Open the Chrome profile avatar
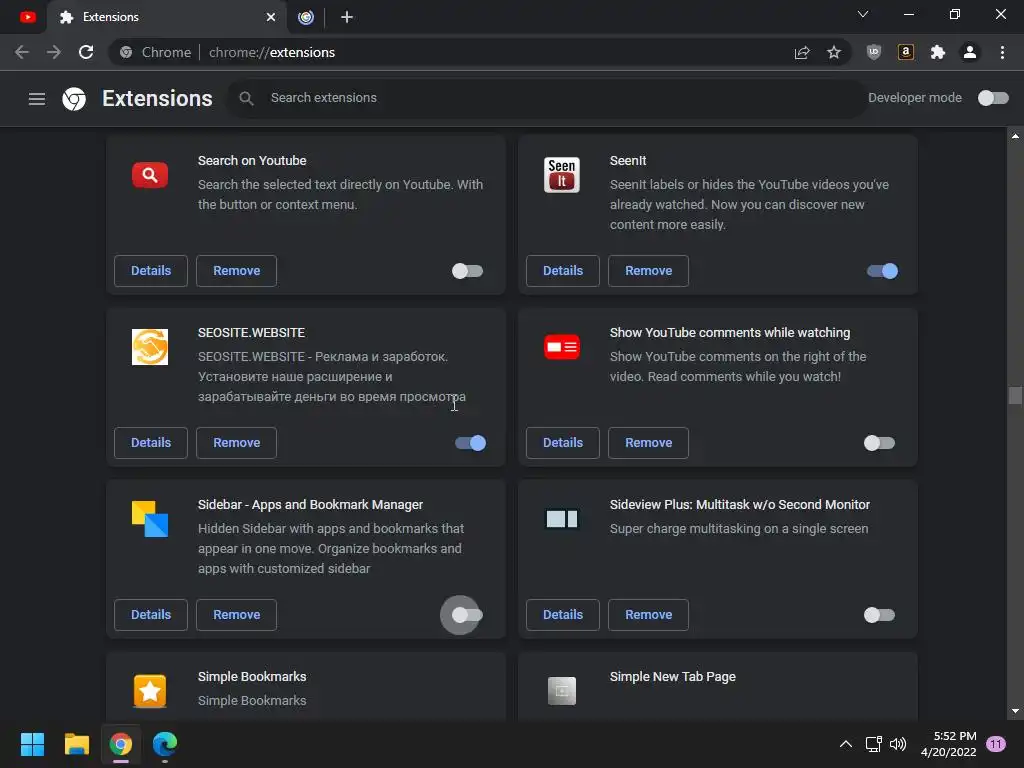 pos(970,52)
